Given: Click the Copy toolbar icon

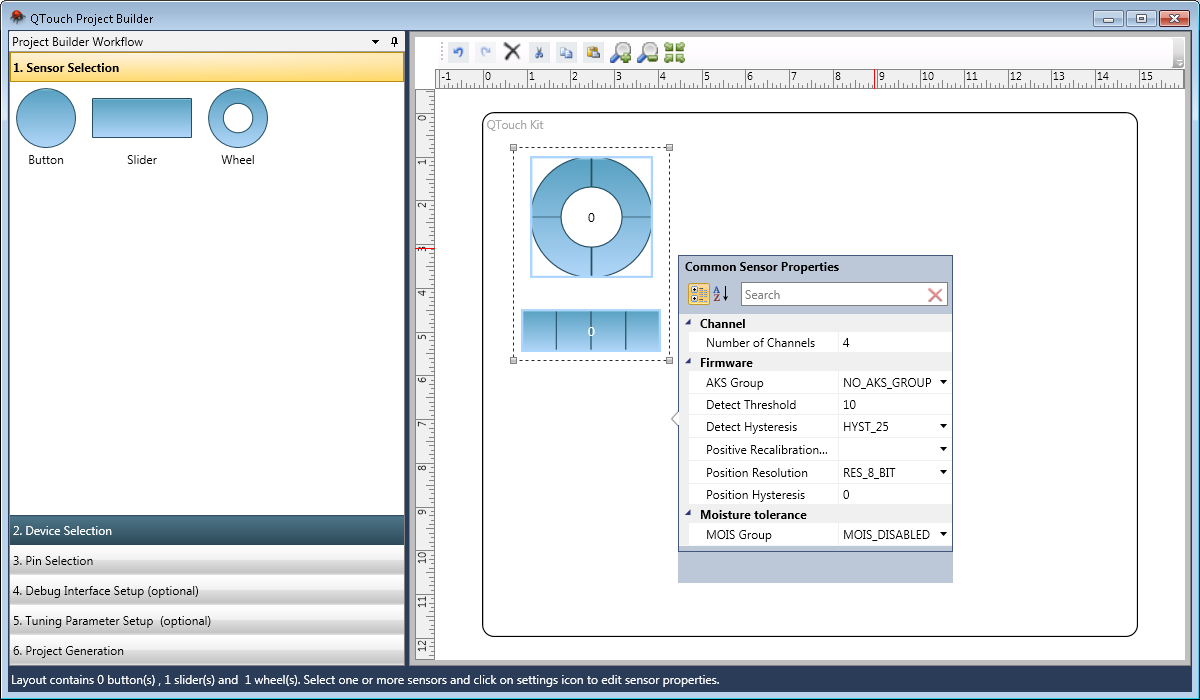Looking at the screenshot, I should tap(566, 52).
